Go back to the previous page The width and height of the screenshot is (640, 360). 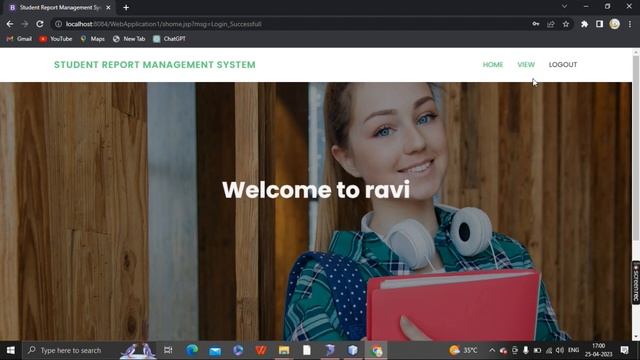[x=10, y=24]
